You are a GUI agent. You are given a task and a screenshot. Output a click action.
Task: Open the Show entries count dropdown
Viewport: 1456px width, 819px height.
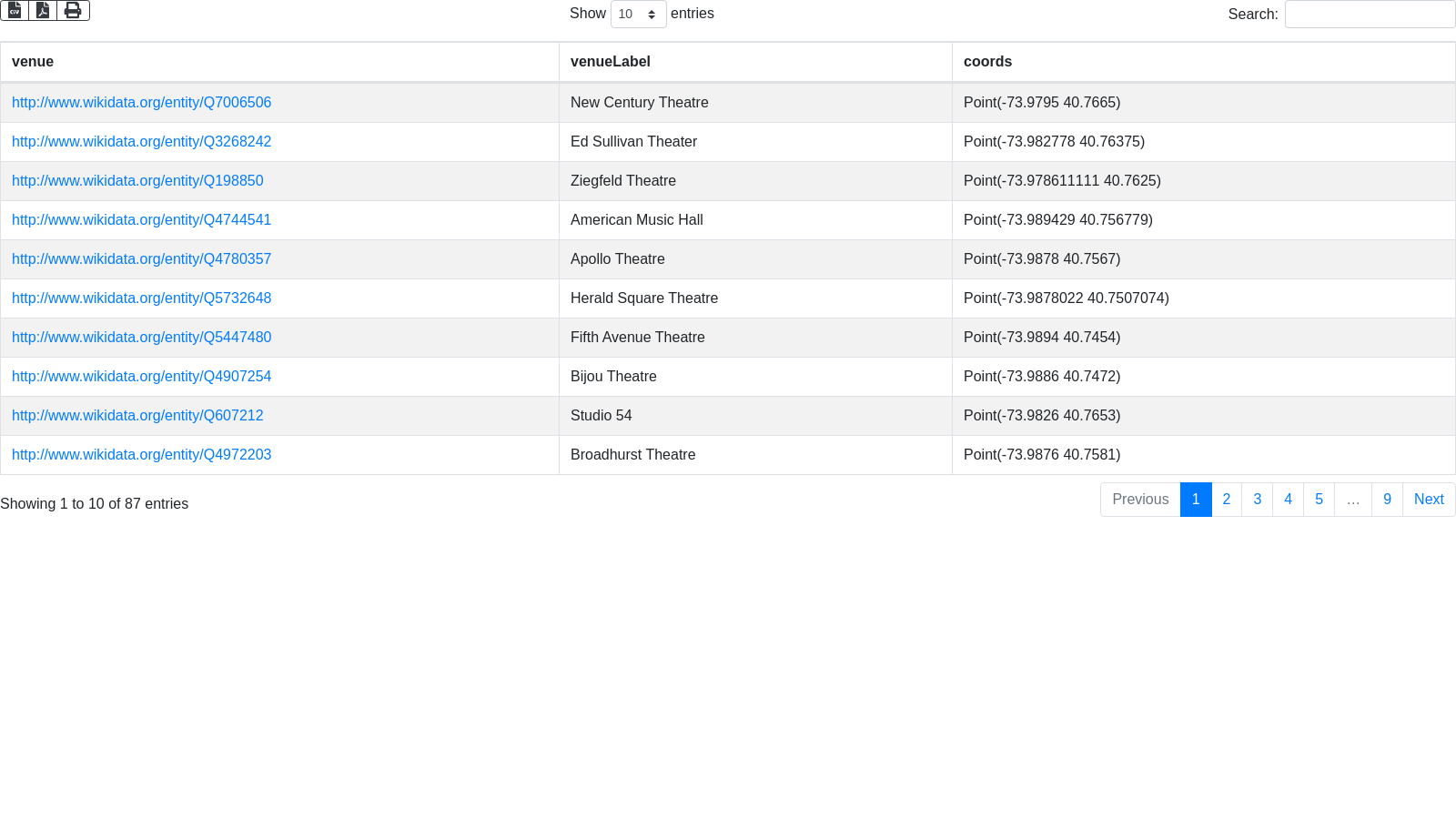638,15
